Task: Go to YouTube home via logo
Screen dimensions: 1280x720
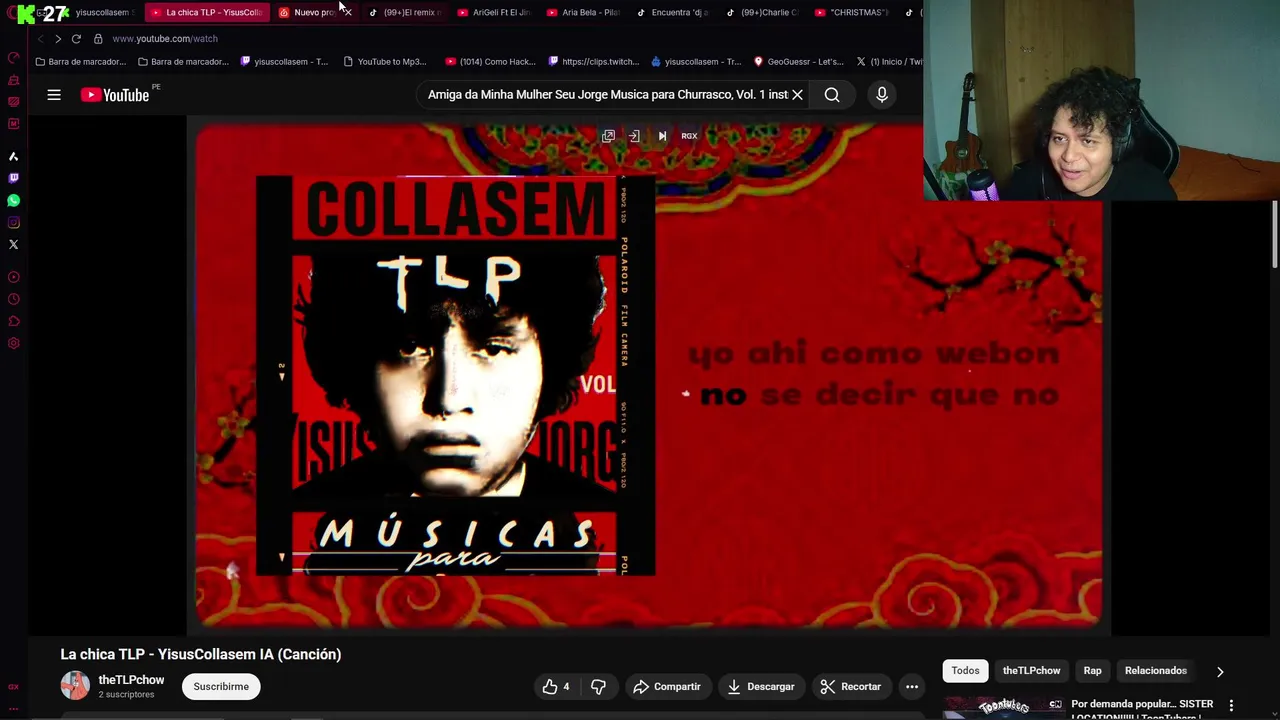Action: pos(115,95)
